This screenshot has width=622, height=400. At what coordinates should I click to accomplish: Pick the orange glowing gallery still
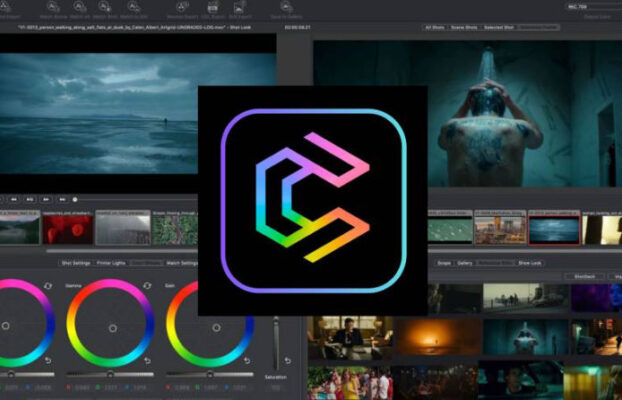click(x=438, y=338)
